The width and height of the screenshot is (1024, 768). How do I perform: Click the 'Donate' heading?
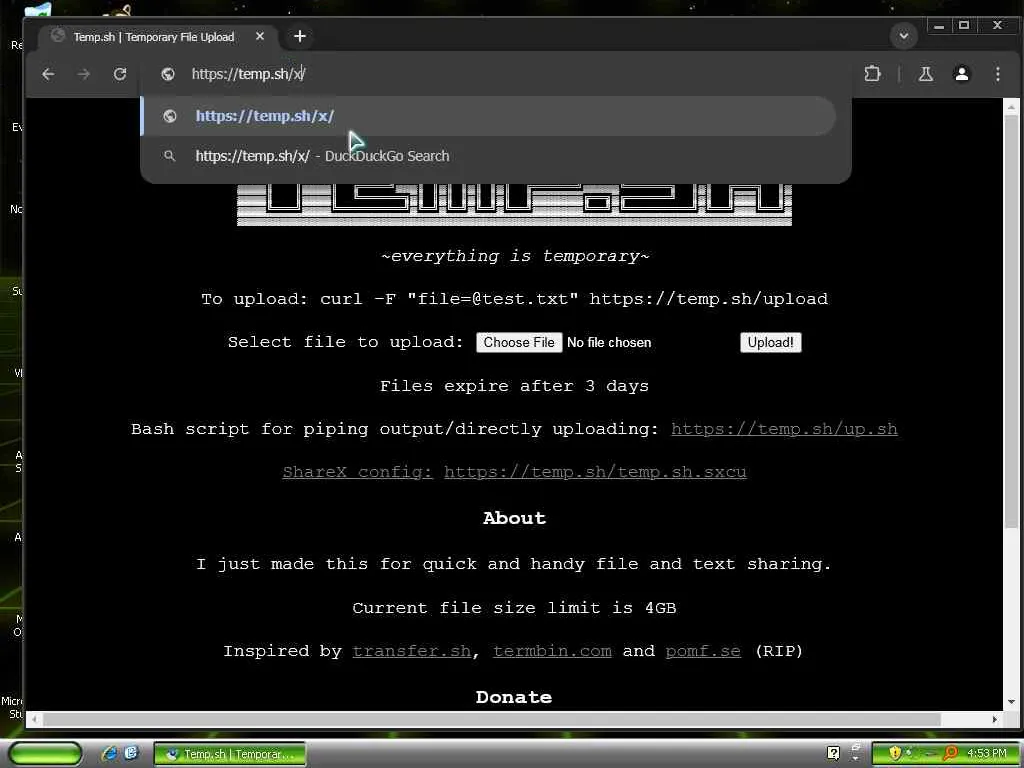tap(514, 697)
